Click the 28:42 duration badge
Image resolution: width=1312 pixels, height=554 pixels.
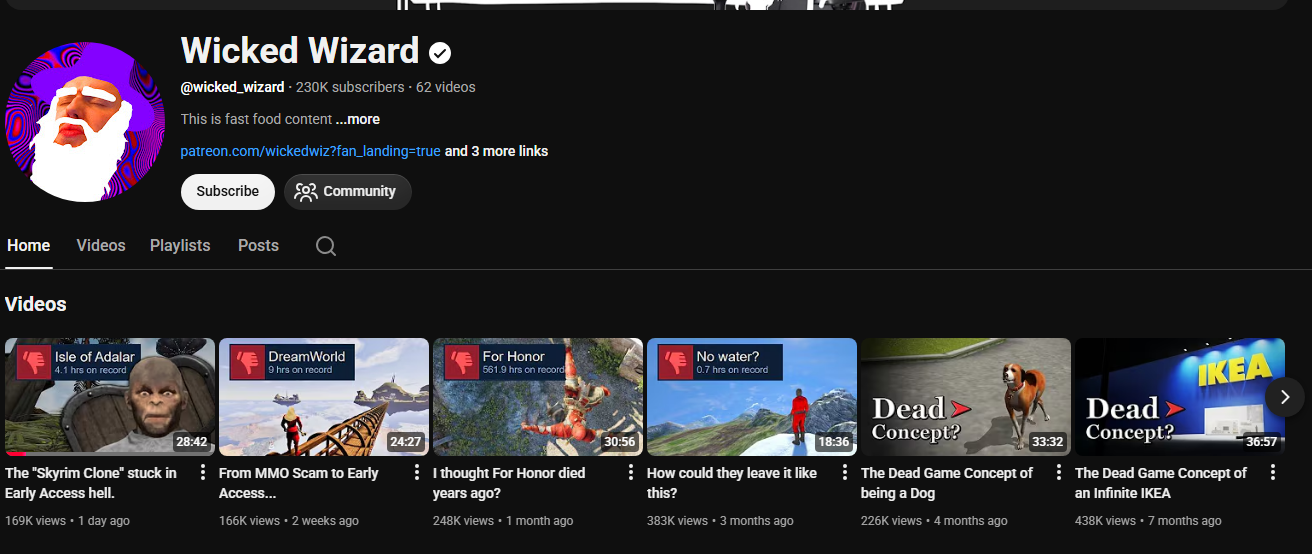tap(191, 441)
